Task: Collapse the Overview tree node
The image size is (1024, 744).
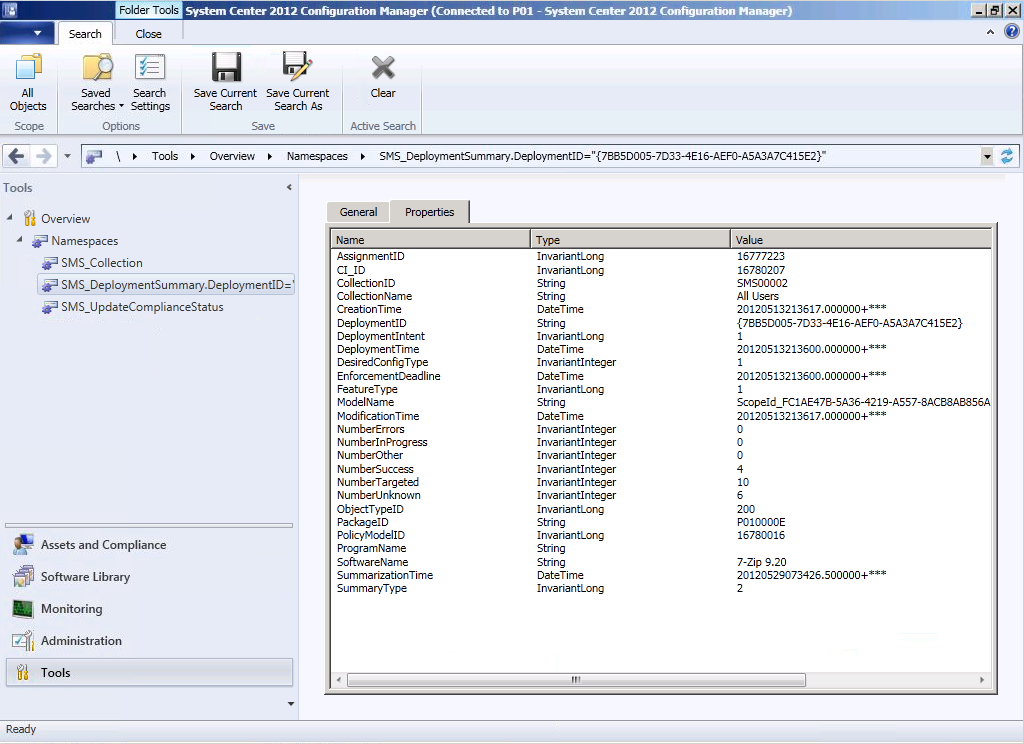Action: point(10,218)
